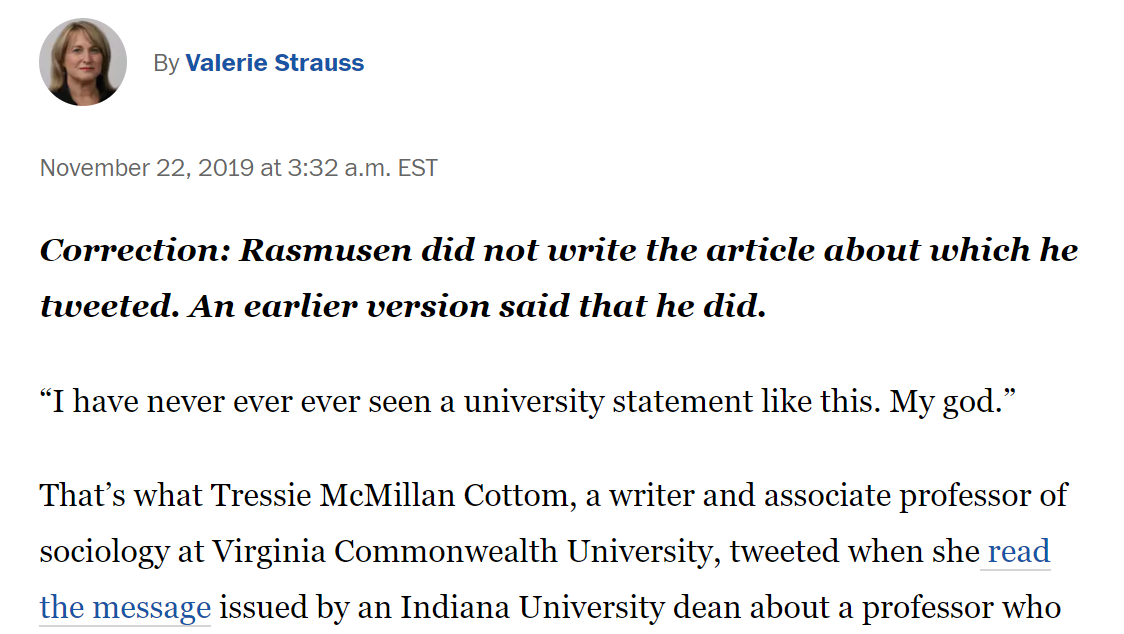Click the name "Rasmusen" in the correction
The width and height of the screenshot is (1124, 634).
coord(325,250)
